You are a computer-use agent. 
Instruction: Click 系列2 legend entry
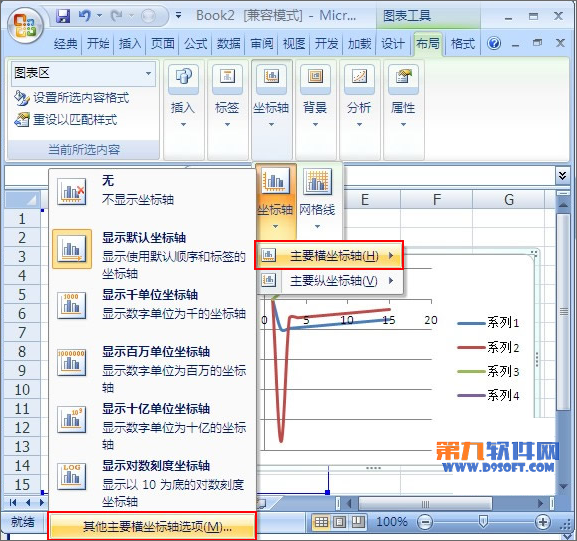pos(488,347)
